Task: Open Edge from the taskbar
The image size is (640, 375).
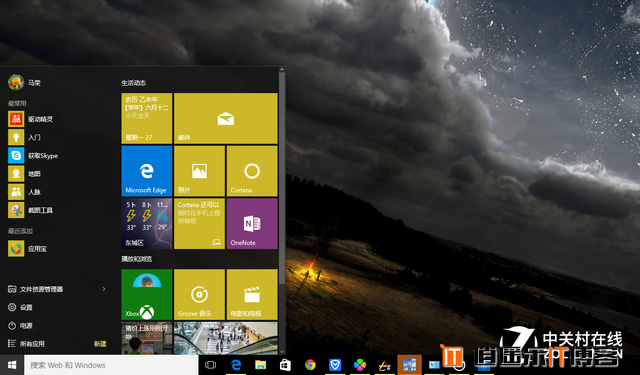Action: (x=236, y=365)
